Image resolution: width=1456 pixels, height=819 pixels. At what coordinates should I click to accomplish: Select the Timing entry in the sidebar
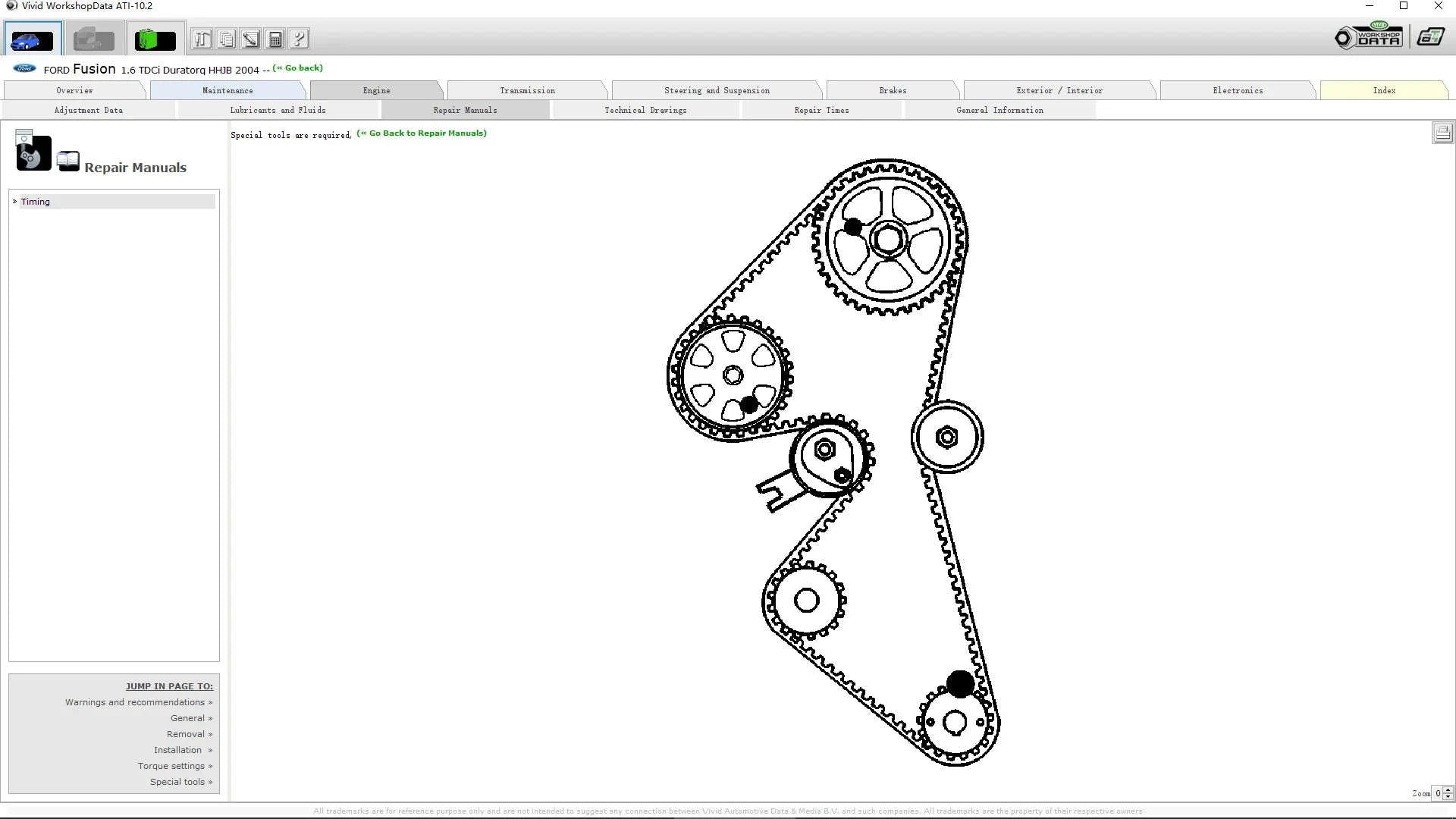35,201
